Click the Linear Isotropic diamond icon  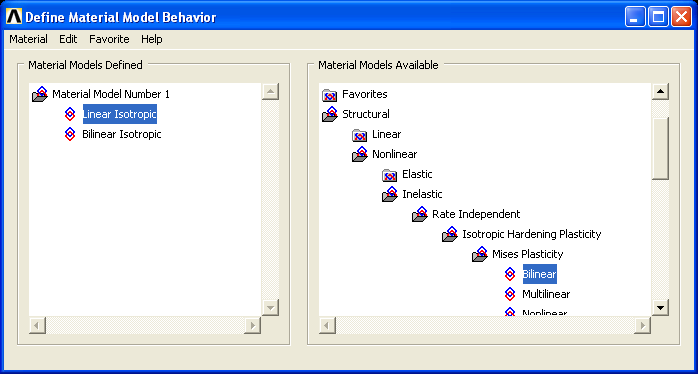tap(70, 114)
